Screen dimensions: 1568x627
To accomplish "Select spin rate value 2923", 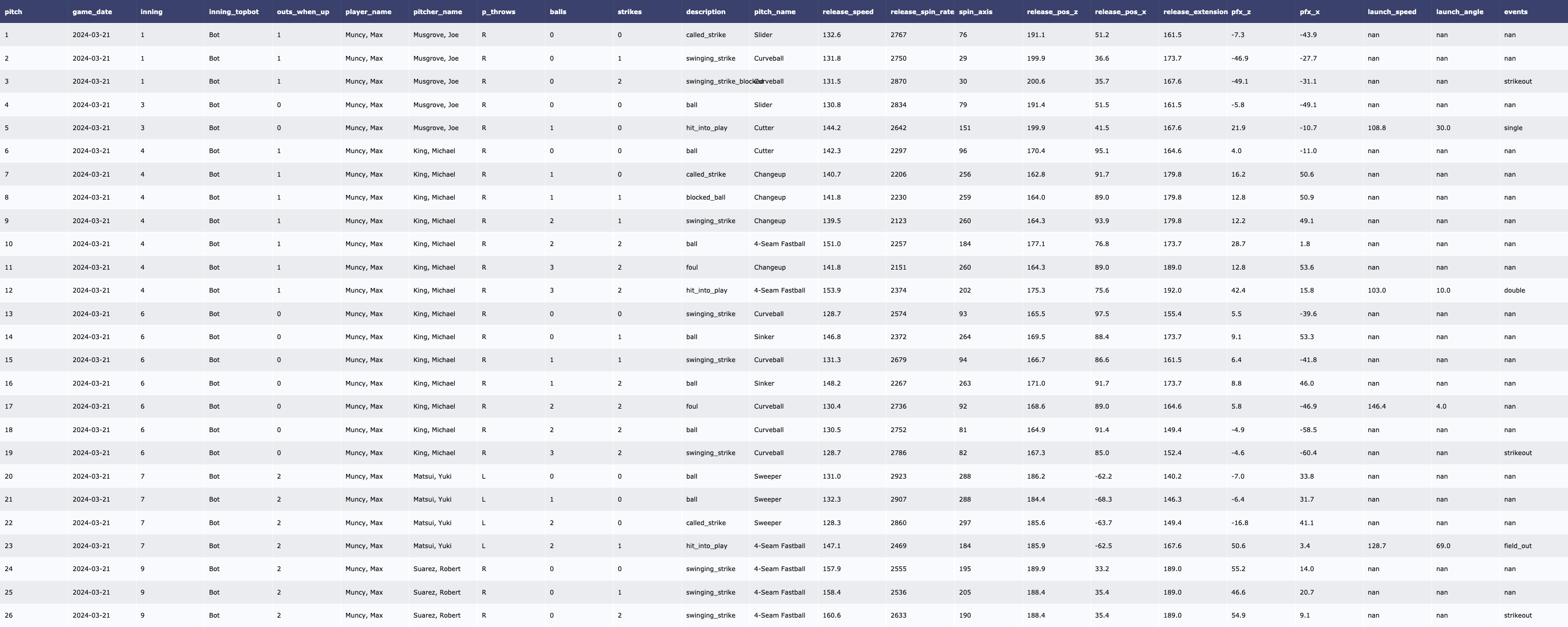I will tap(898, 477).
